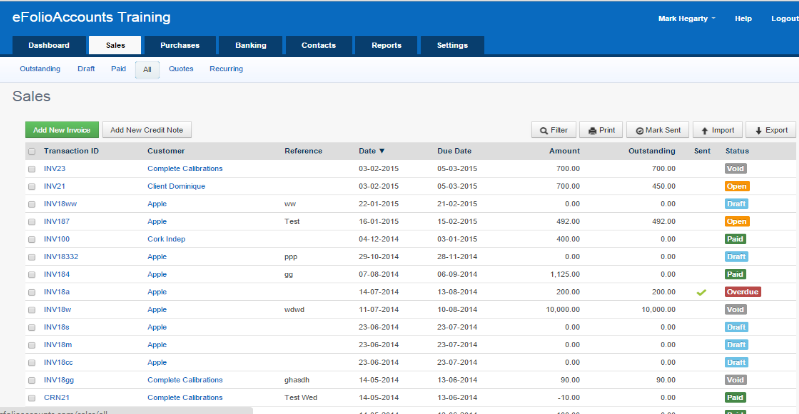
Task: Select the All sub-tab
Action: (x=147, y=70)
